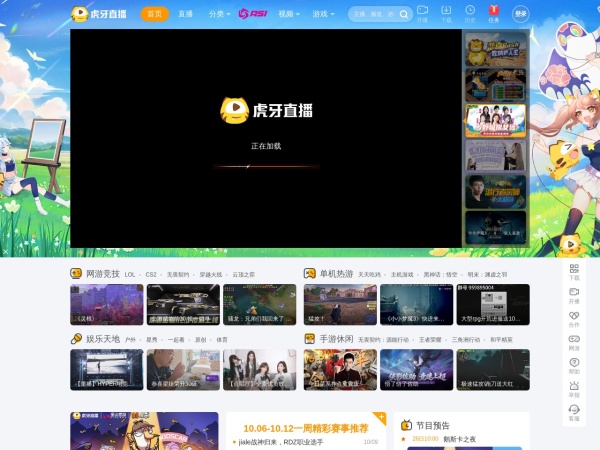Expand the 游戏 games dropdown menu

tap(323, 14)
